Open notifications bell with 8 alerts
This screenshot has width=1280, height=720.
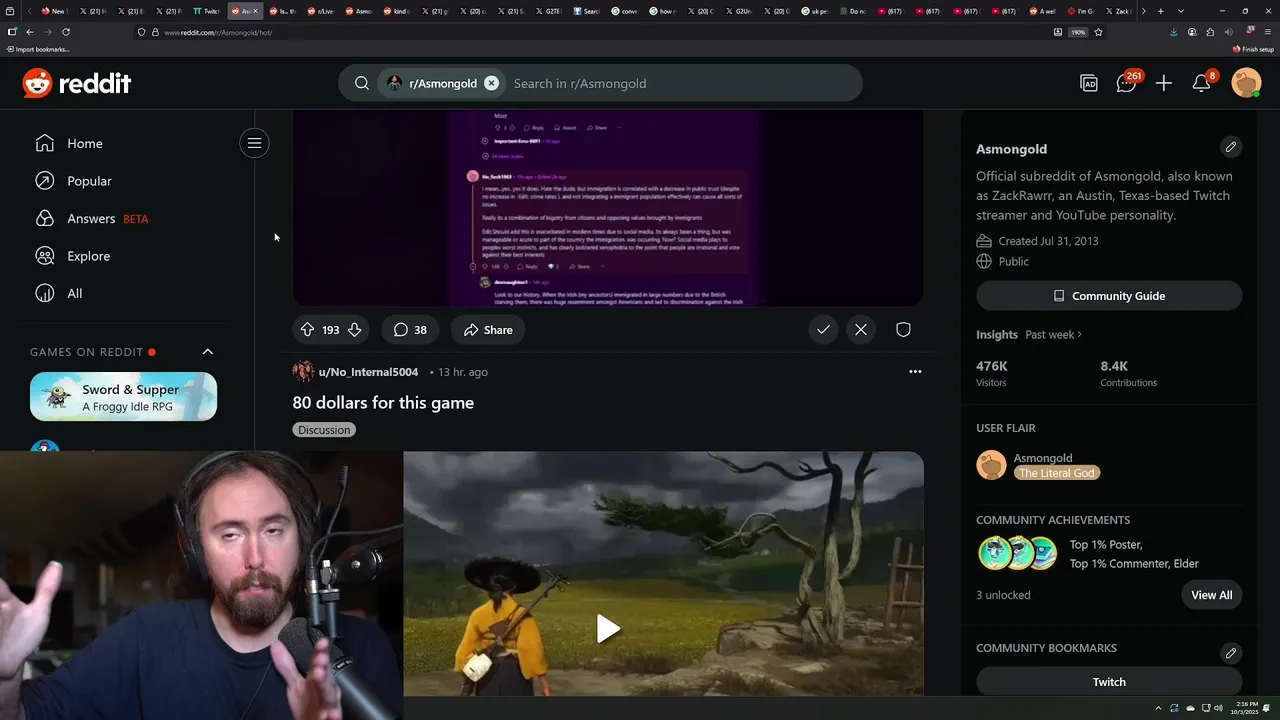coord(1202,83)
